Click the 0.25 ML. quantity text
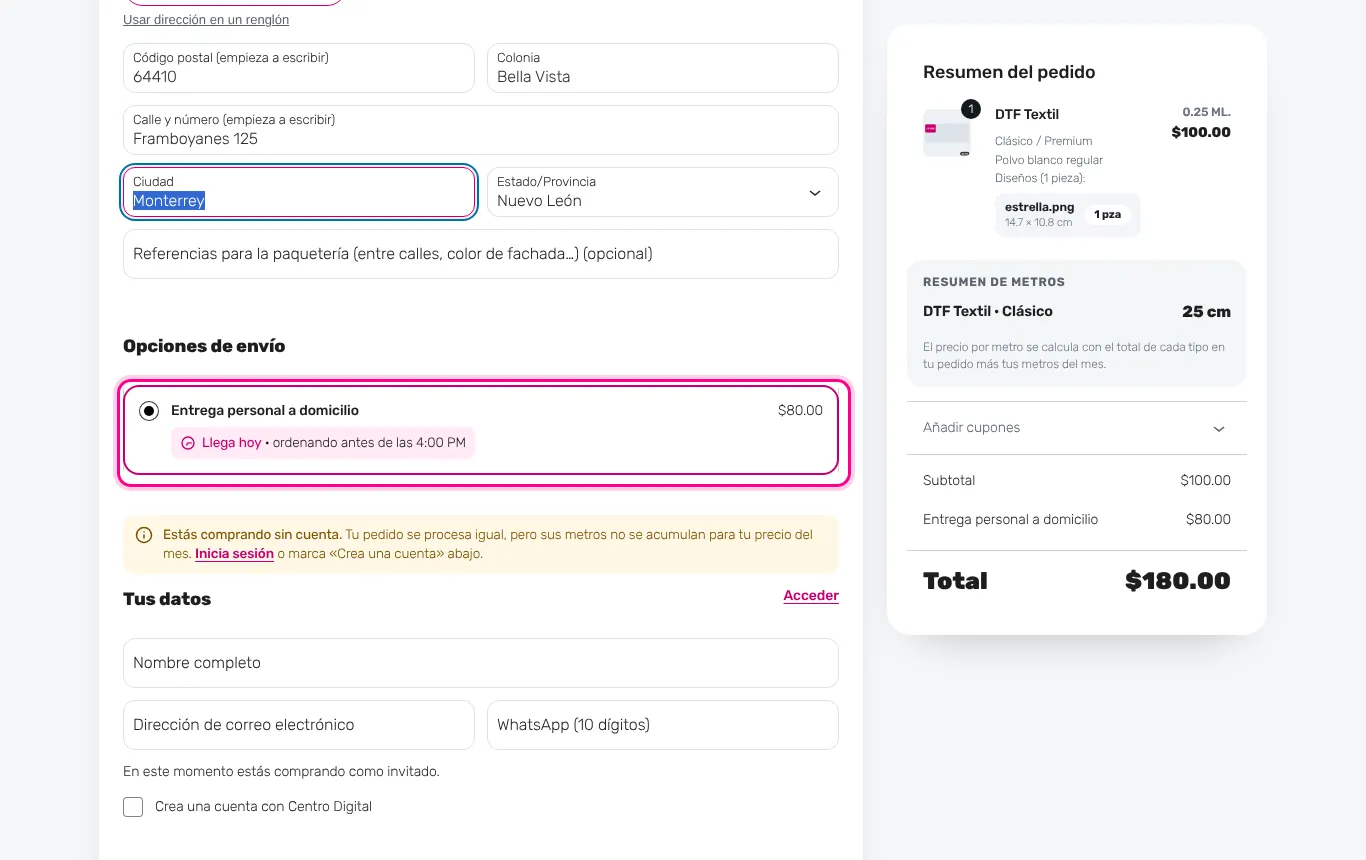 point(1206,112)
